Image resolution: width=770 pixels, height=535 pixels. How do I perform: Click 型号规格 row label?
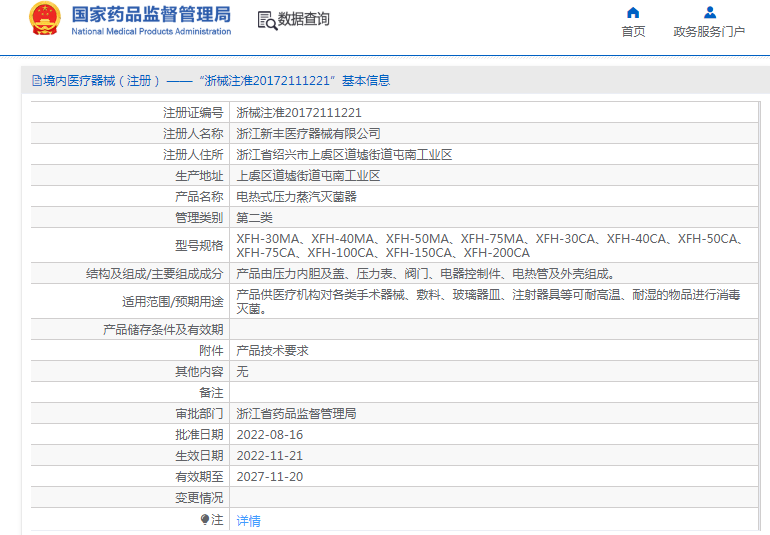pyautogui.click(x=199, y=246)
